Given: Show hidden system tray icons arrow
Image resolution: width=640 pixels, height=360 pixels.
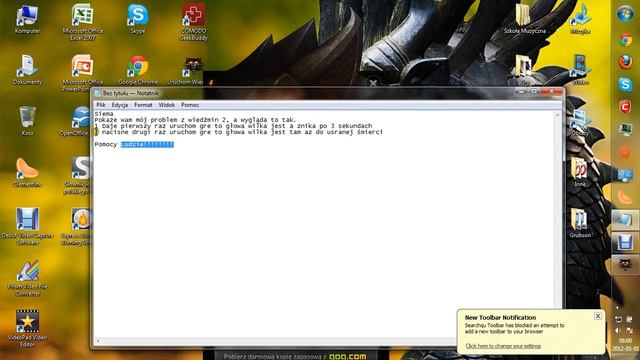Looking at the screenshot, I should 617,308.
